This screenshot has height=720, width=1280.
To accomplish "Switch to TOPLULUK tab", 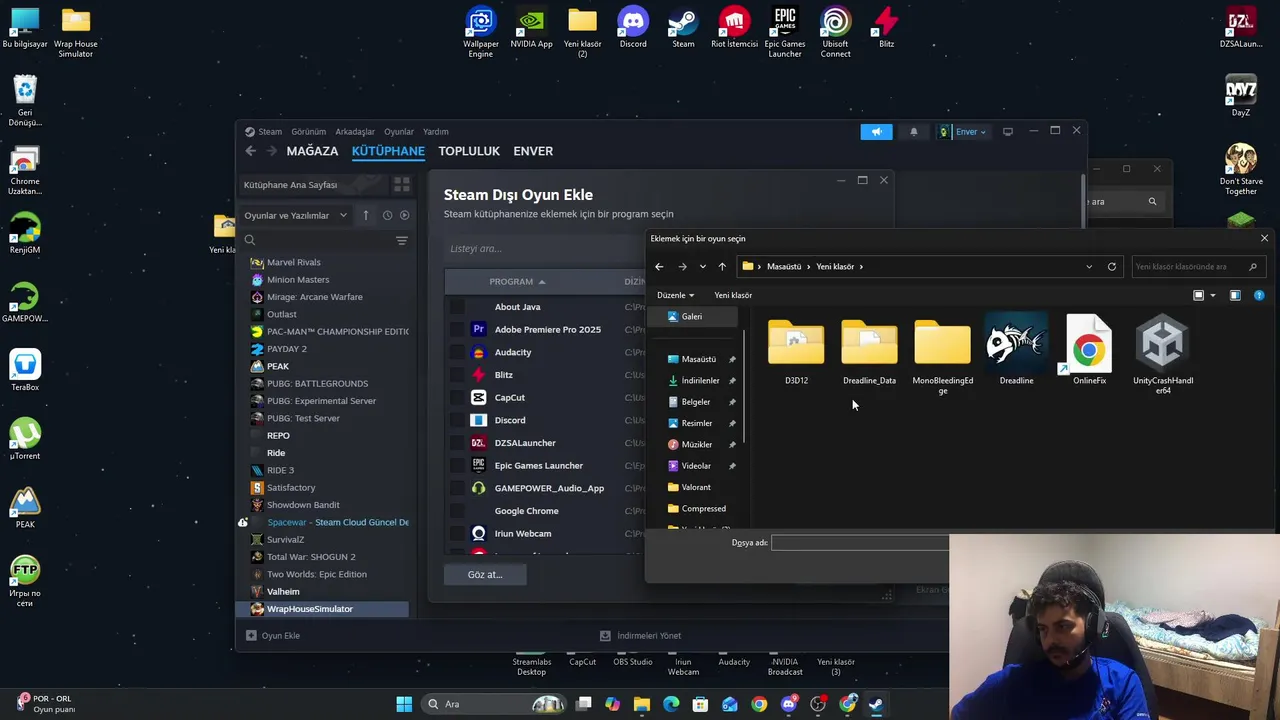I will pos(469,151).
